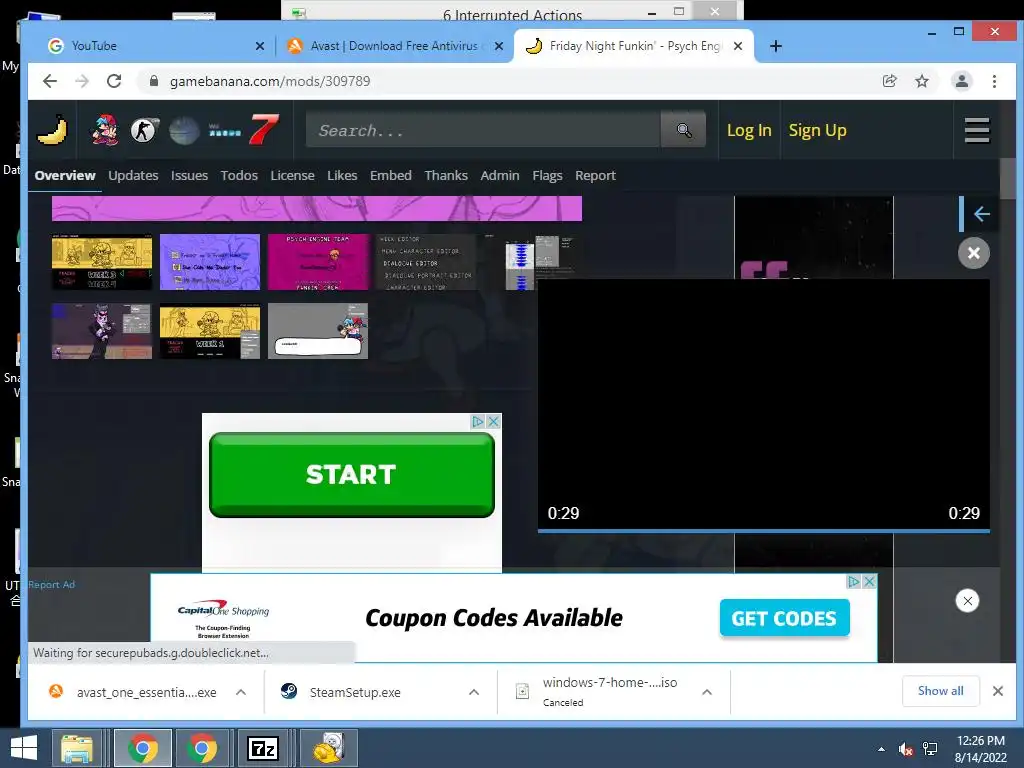
Task: Click the Report Ad link
Action: click(x=52, y=584)
